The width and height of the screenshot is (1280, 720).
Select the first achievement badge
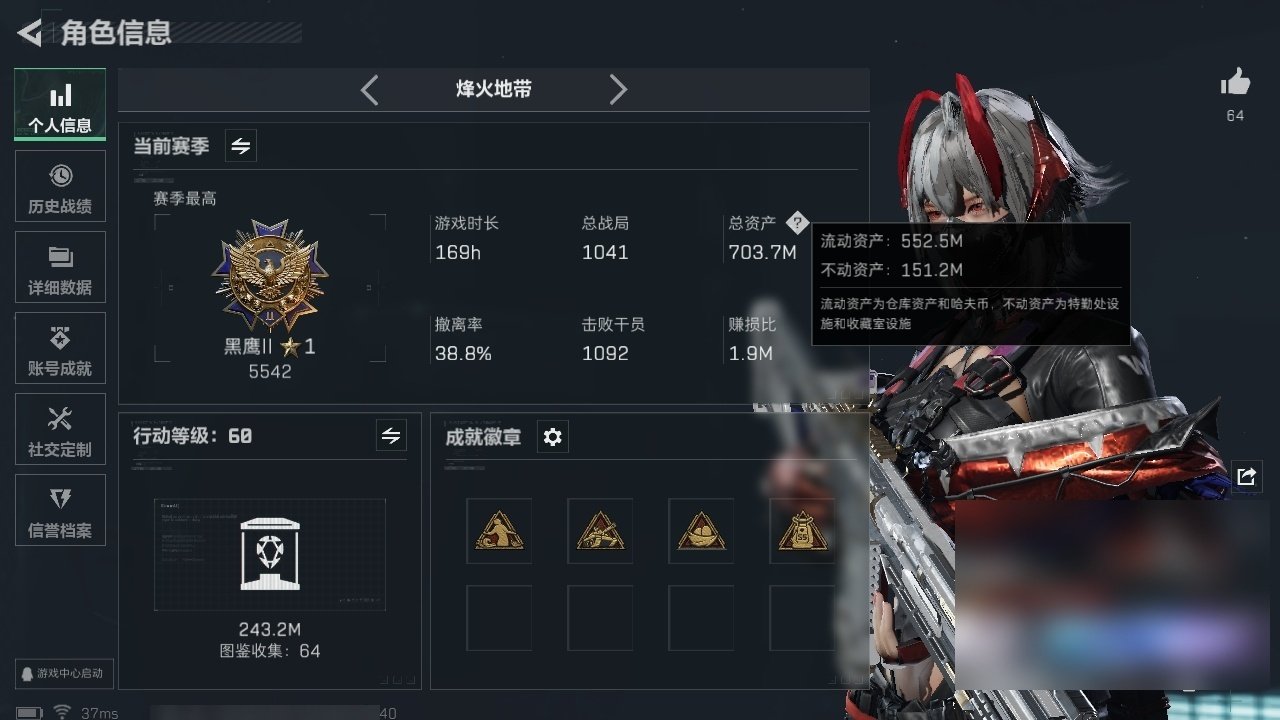[x=499, y=531]
